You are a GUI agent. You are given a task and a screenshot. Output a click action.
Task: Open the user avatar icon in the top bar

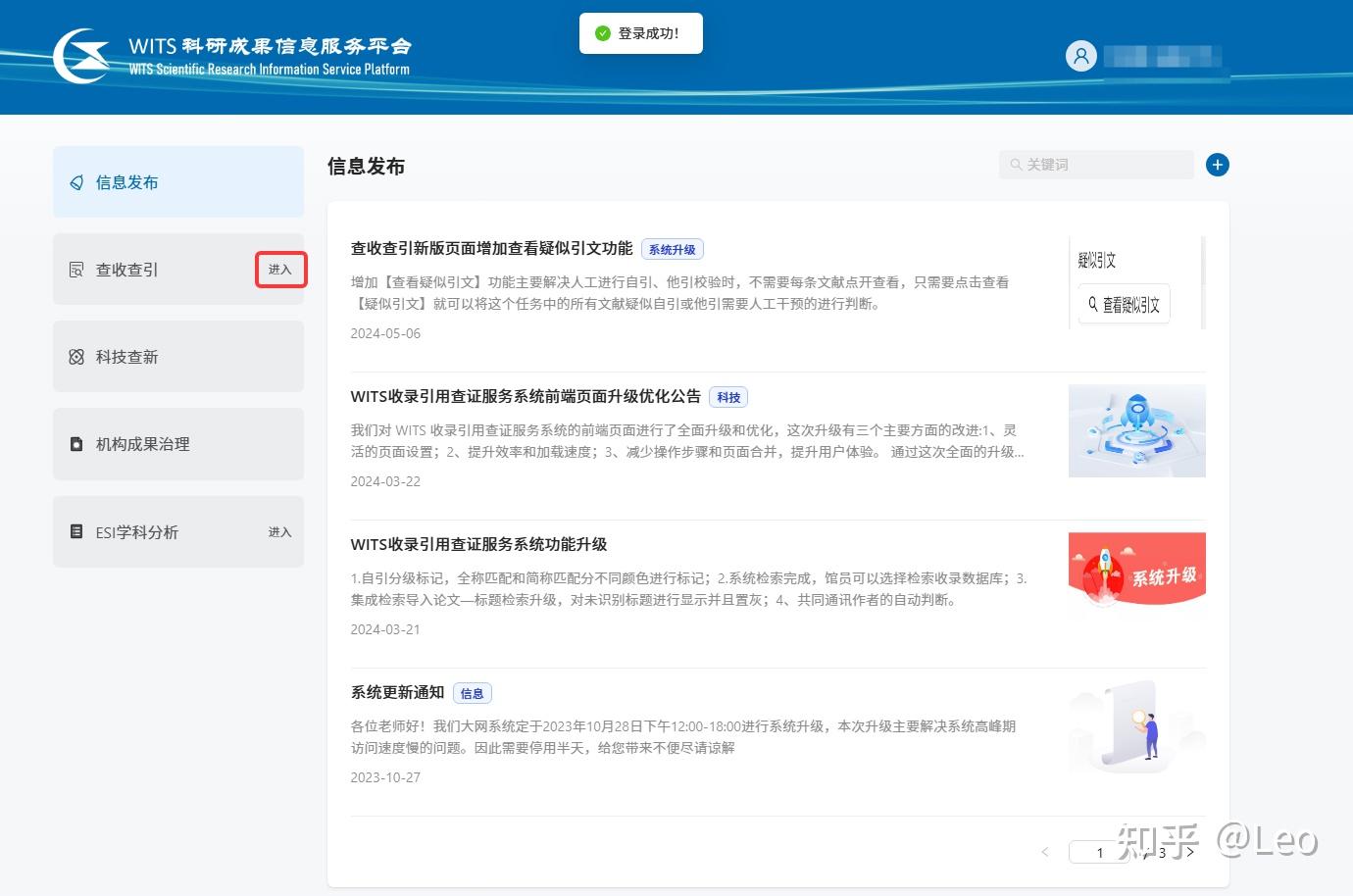(x=1081, y=56)
